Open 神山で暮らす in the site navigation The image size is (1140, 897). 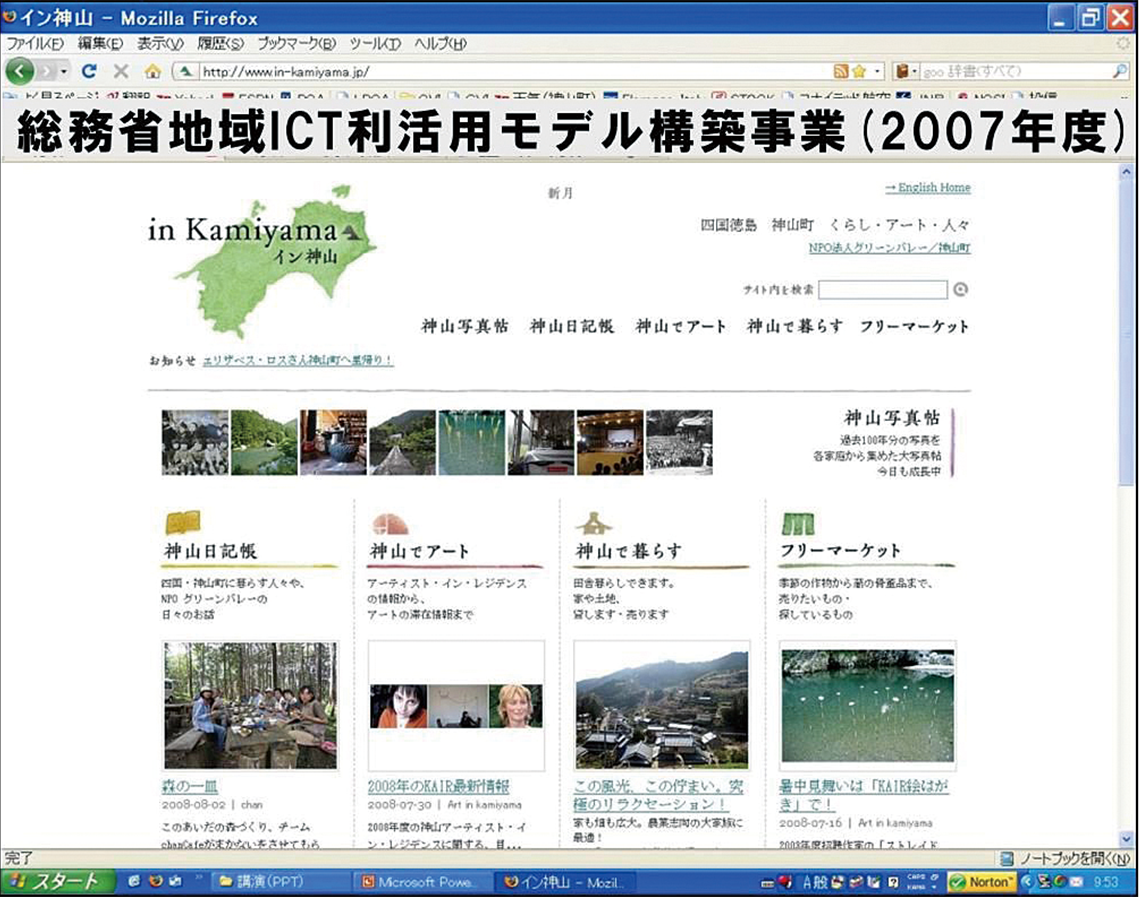click(x=795, y=326)
